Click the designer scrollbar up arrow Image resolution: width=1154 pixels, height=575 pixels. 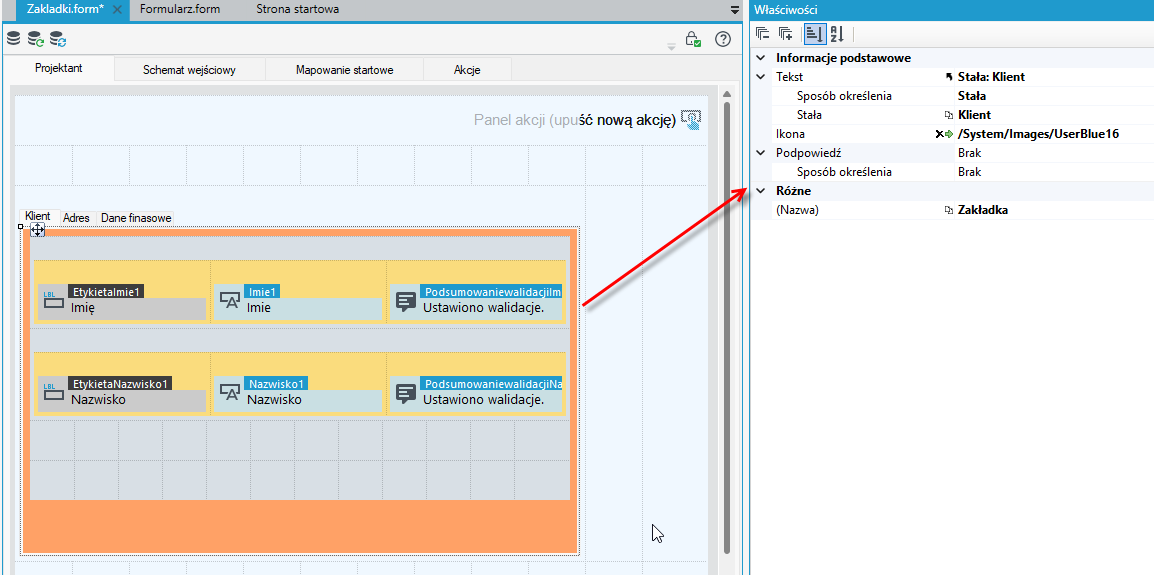pos(727,94)
